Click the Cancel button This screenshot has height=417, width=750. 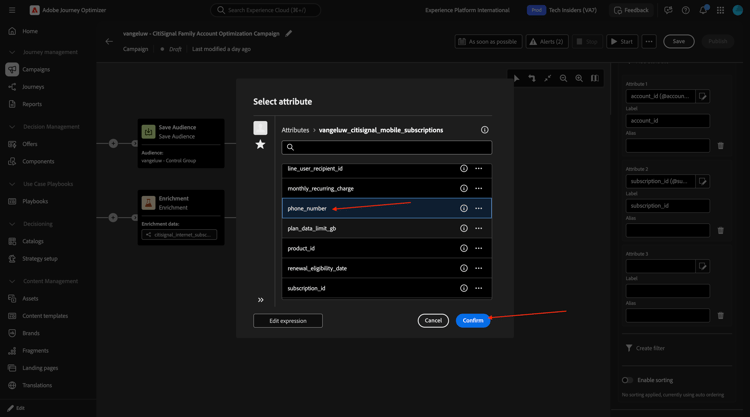[433, 320]
